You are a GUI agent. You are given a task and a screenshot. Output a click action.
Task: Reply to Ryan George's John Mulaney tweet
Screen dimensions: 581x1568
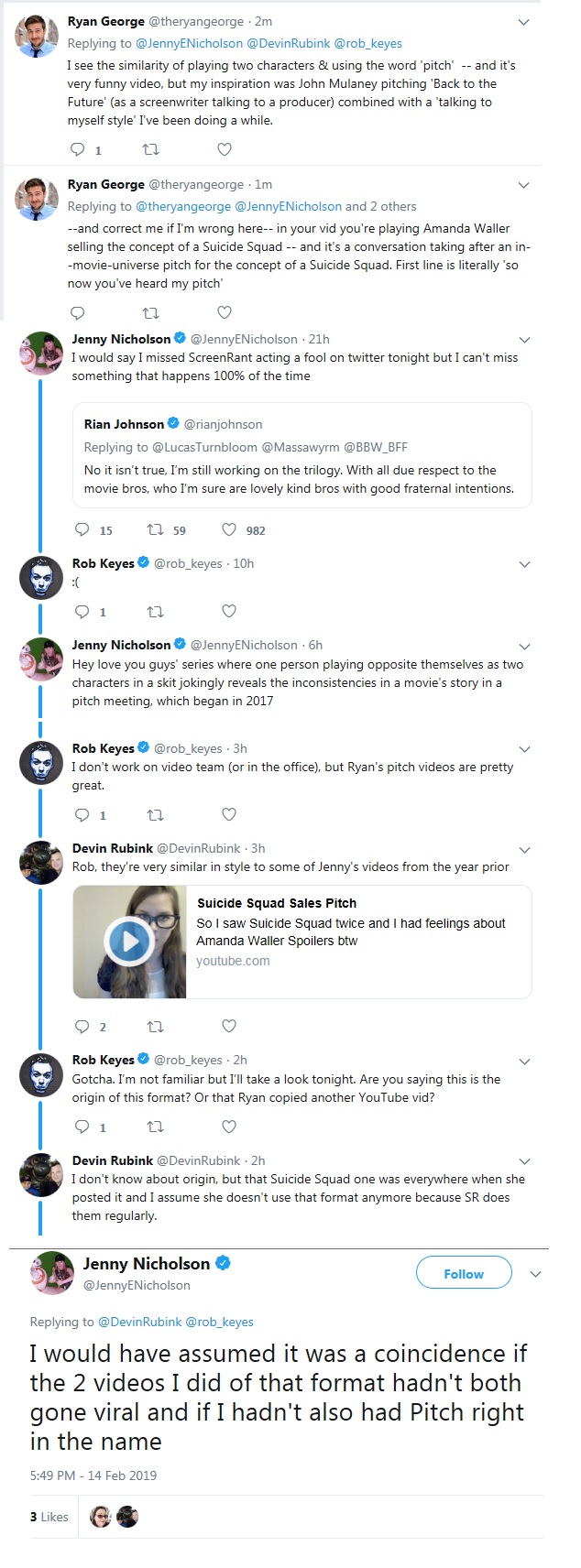pos(79,149)
